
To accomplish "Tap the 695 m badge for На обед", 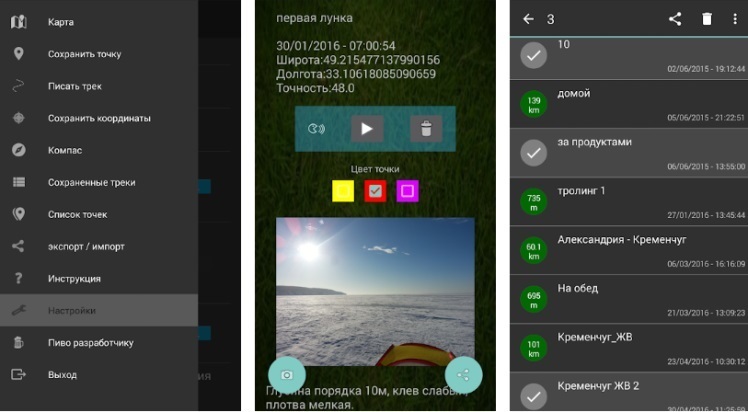I will (x=534, y=299).
